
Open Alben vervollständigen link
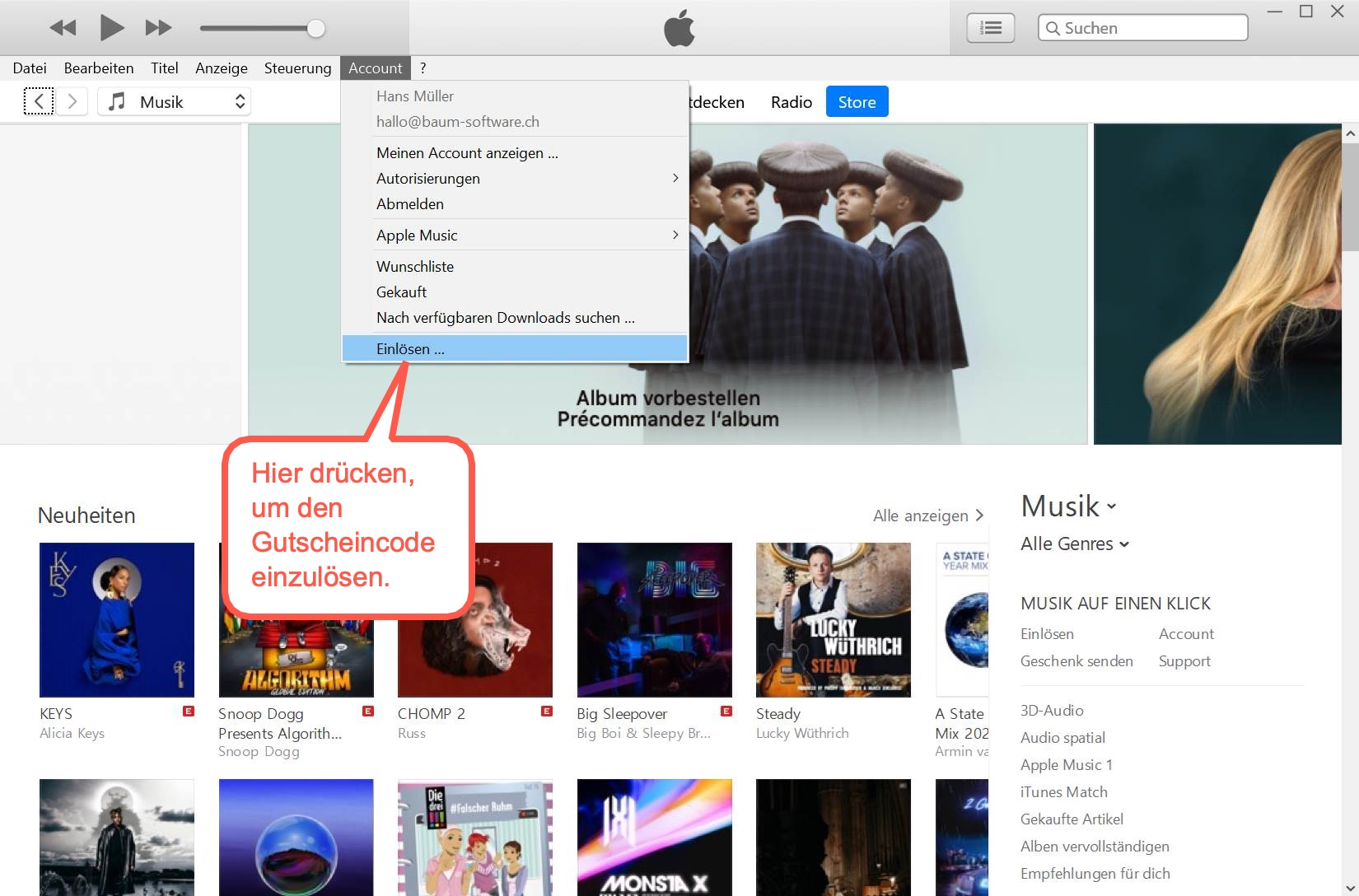click(x=1095, y=847)
